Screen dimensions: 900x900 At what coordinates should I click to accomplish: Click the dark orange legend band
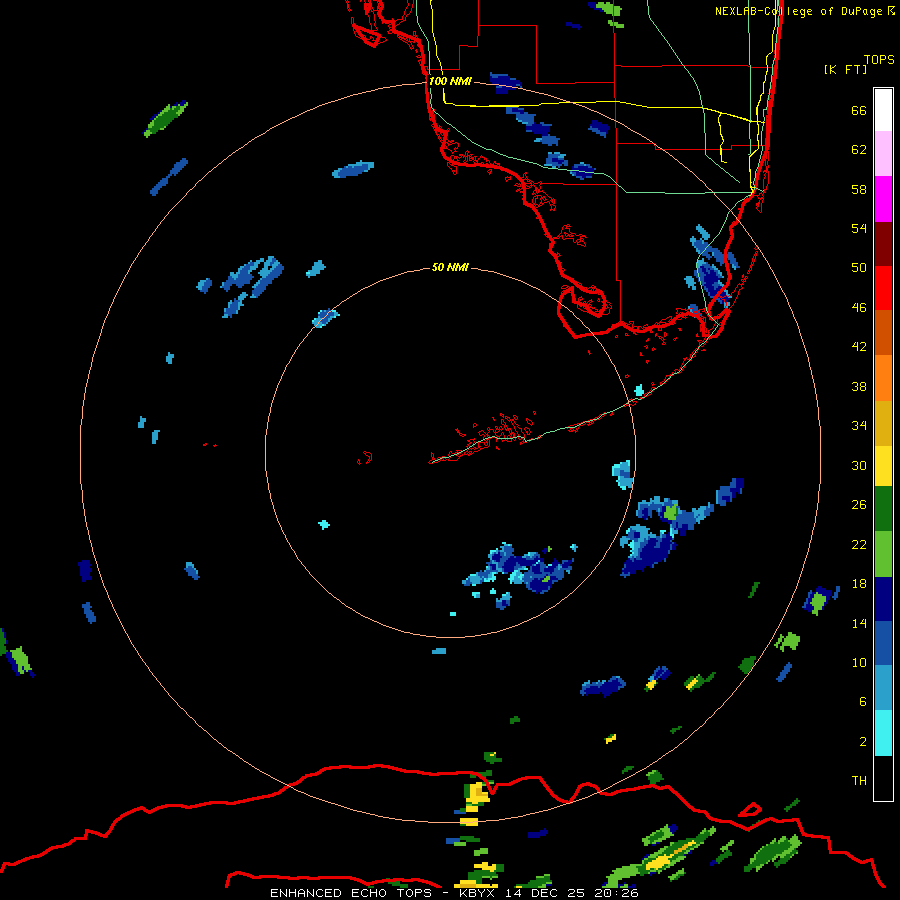(x=883, y=332)
